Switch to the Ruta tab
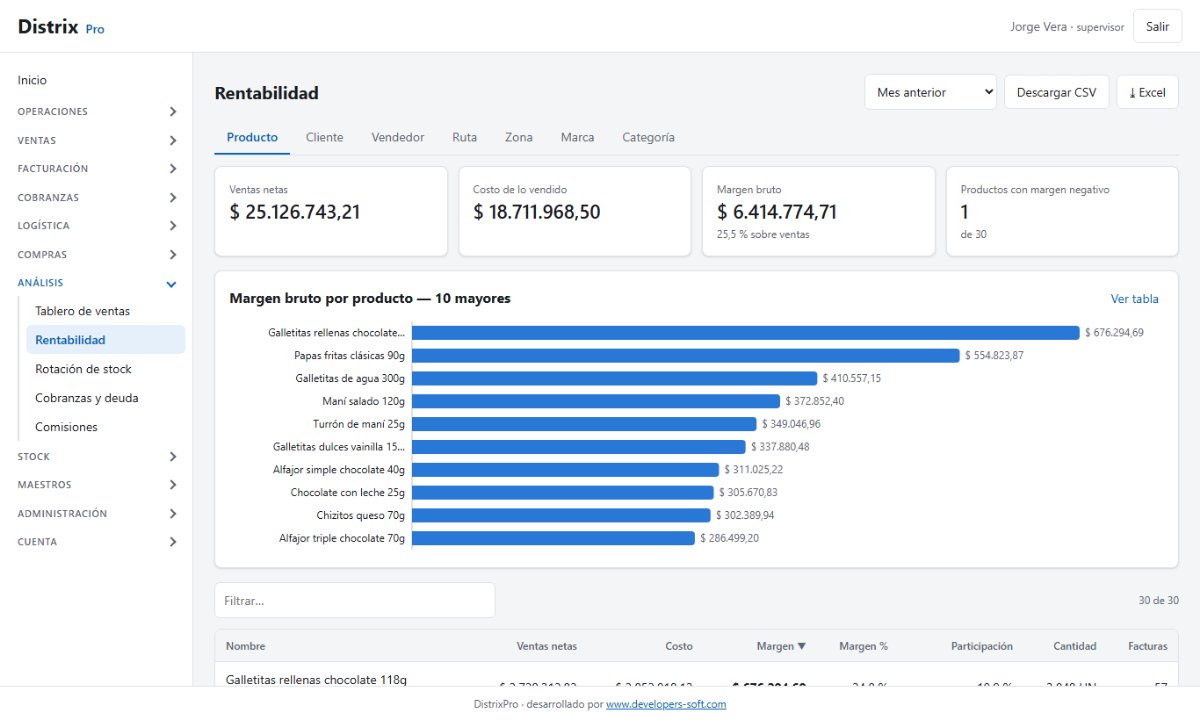This screenshot has height=720, width=1200. [464, 137]
